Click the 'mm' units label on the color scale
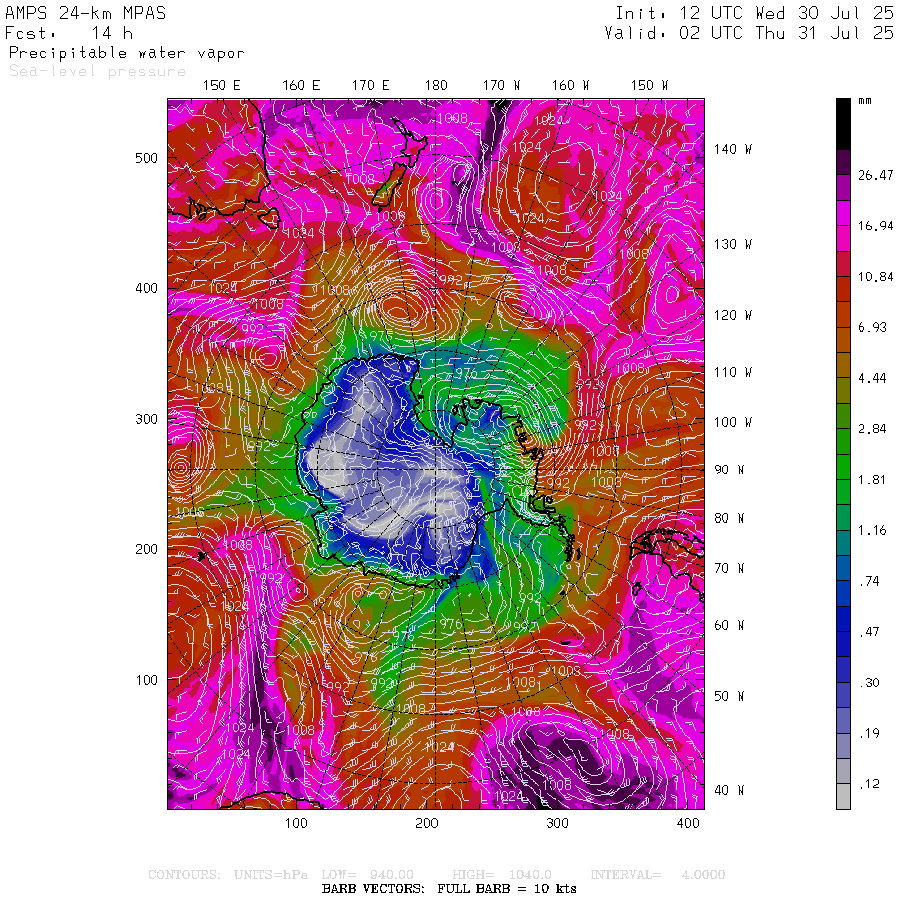Image resolution: width=900 pixels, height=900 pixels. [865, 101]
